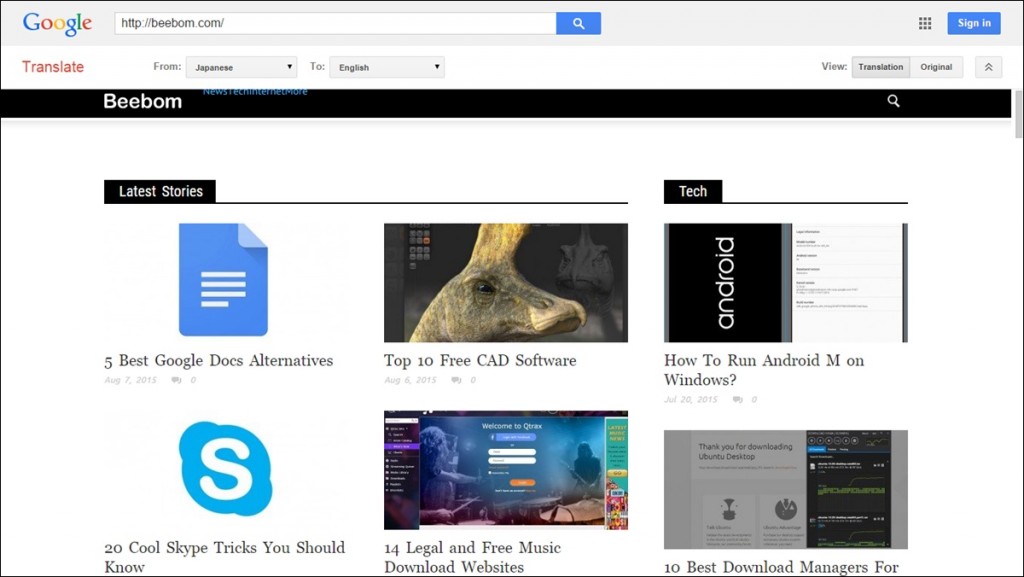
Task: Open 'How To Run Android M on Windows?' article
Action: coord(764,370)
